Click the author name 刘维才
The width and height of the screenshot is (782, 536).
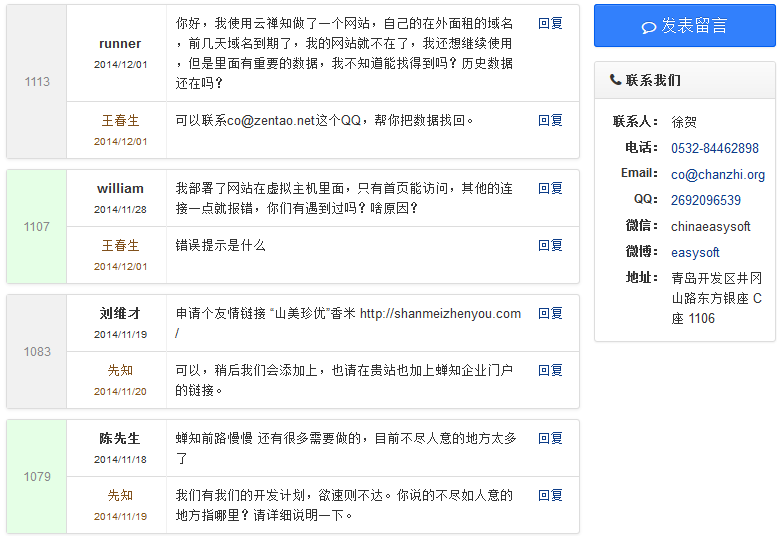[120, 314]
